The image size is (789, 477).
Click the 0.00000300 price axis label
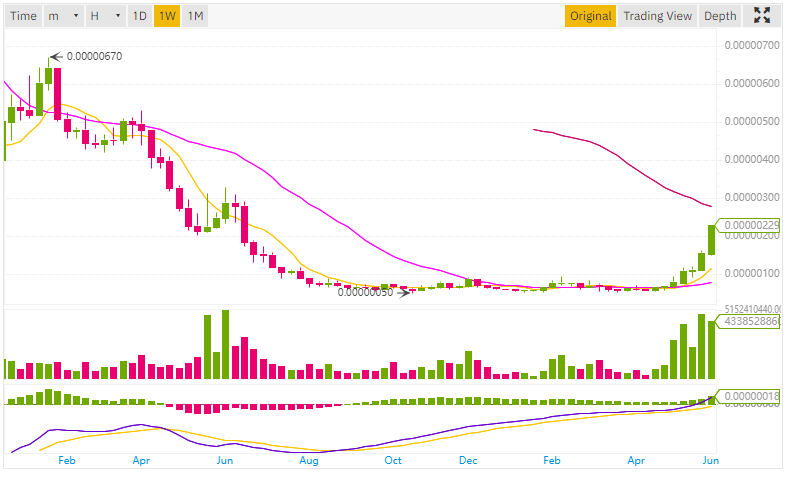click(x=752, y=197)
